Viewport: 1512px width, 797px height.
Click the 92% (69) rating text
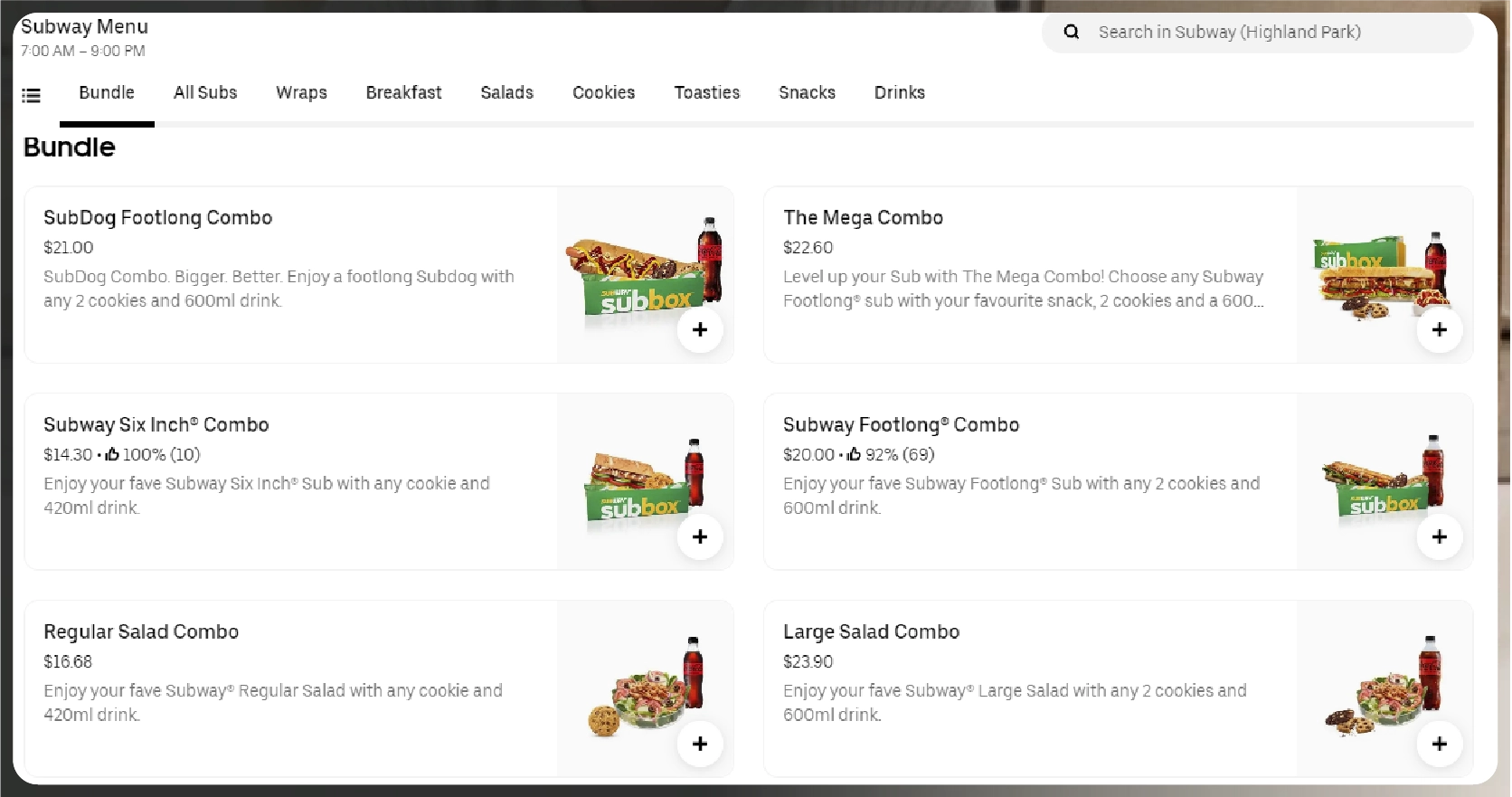900,455
